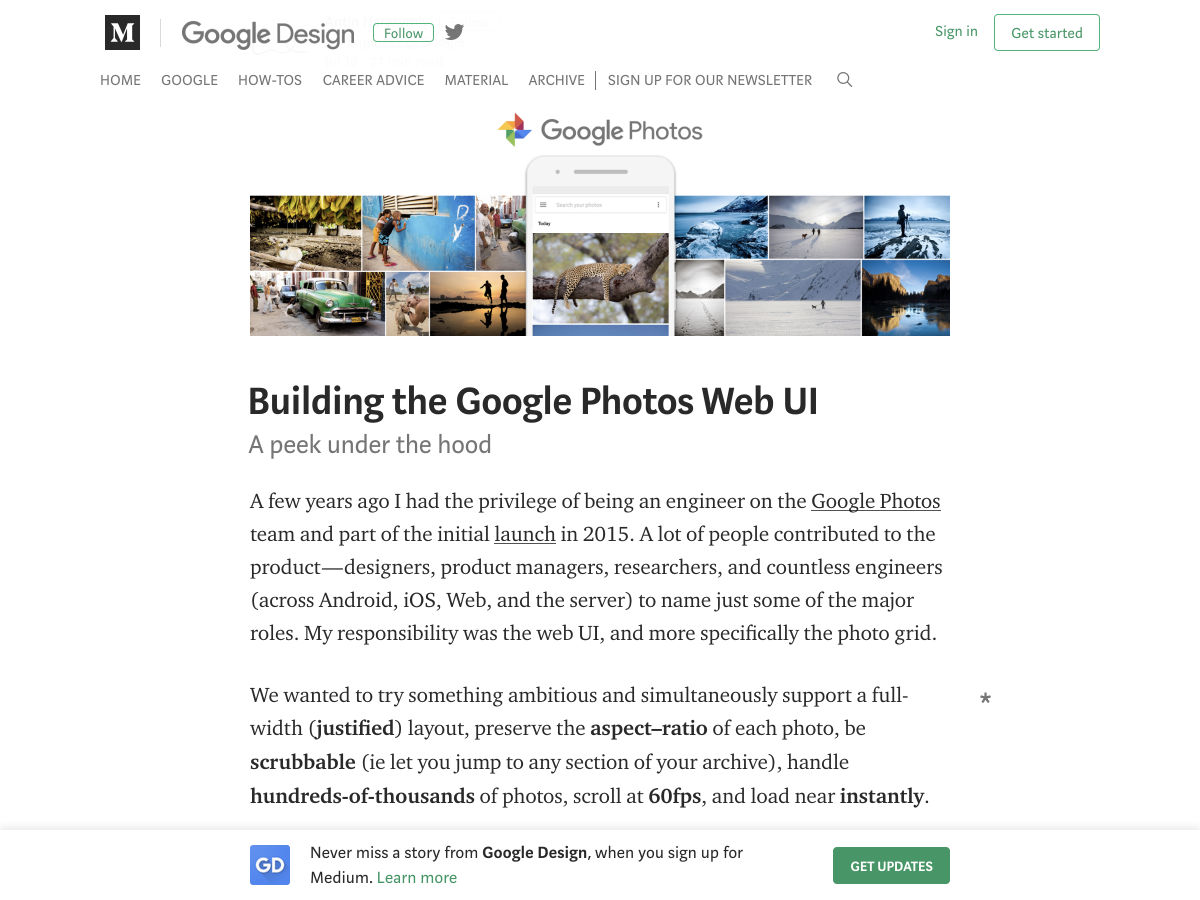Image resolution: width=1200 pixels, height=900 pixels.
Task: Click the article title Building the Google Photos Web UI
Action: click(x=533, y=401)
